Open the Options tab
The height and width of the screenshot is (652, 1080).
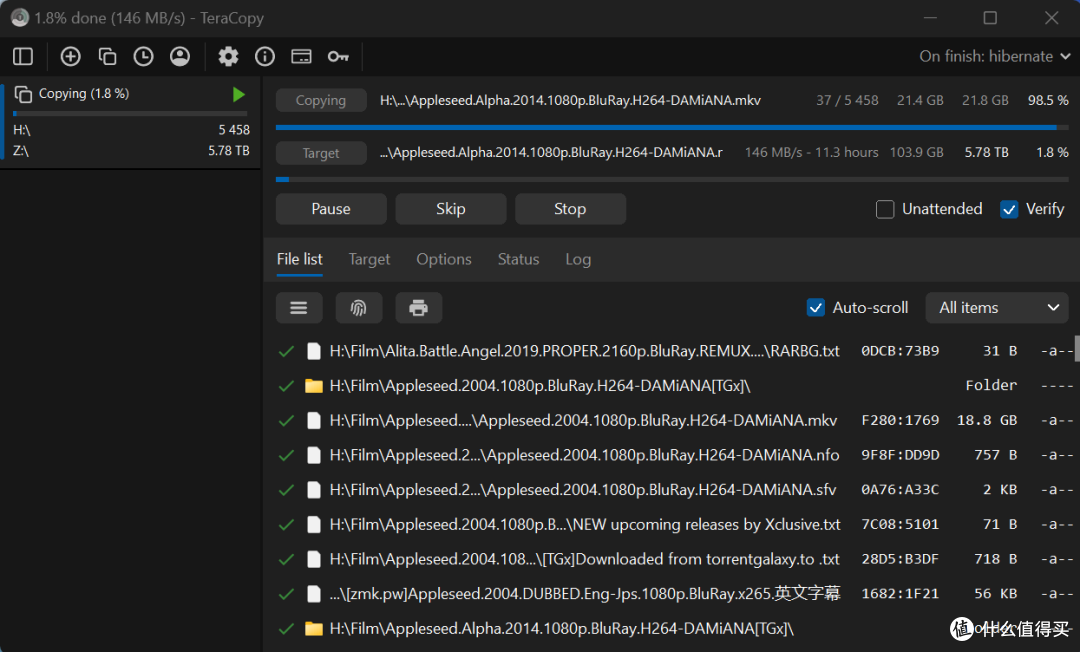pyautogui.click(x=444, y=260)
